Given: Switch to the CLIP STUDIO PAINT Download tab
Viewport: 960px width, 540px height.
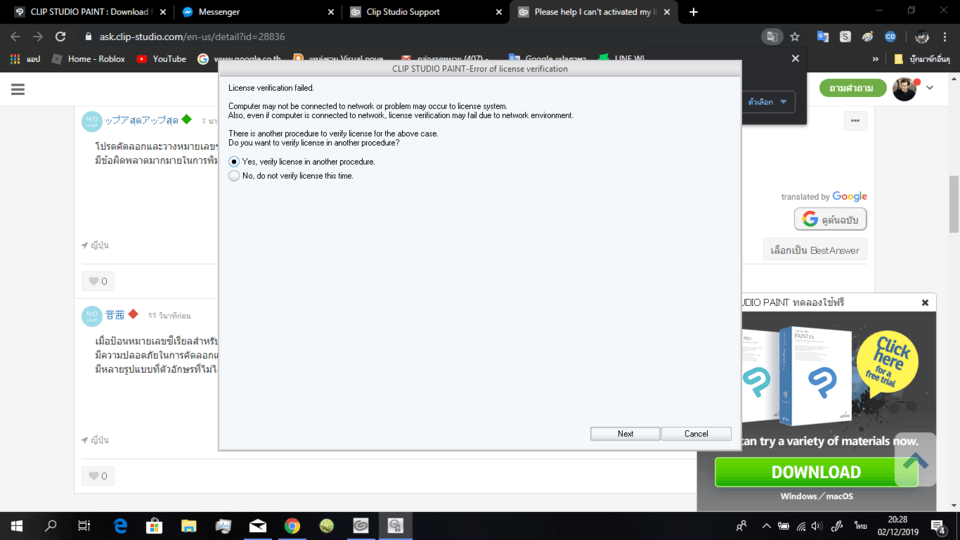Looking at the screenshot, I should click(89, 12).
